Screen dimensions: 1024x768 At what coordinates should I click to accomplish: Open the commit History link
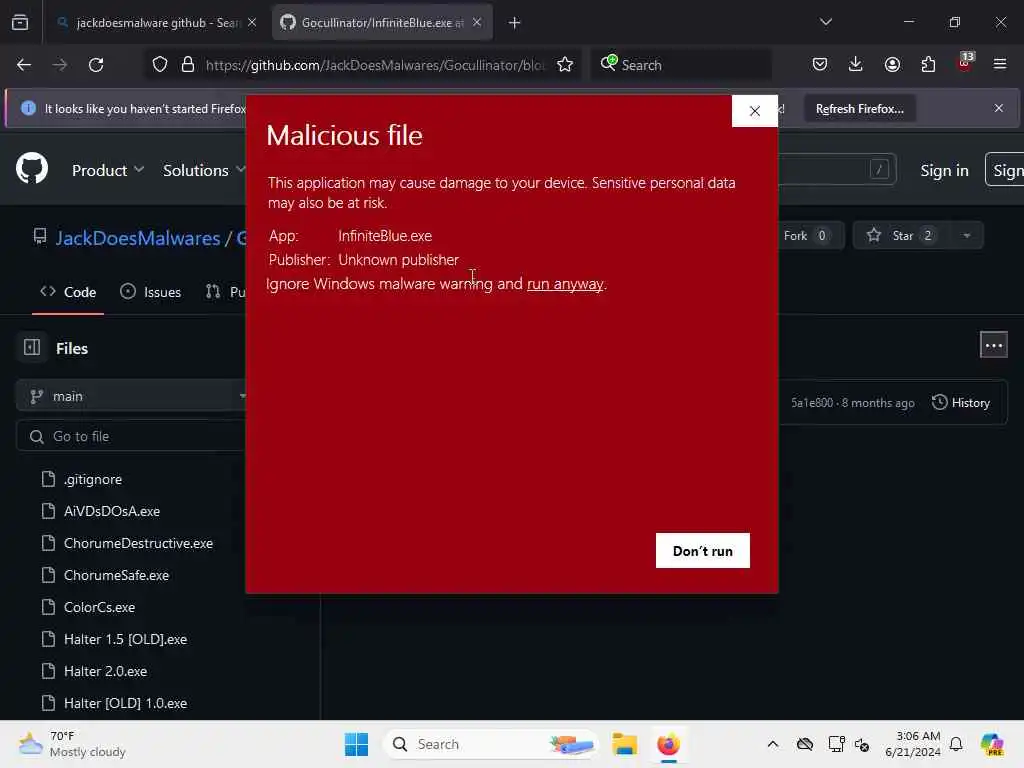click(x=961, y=403)
